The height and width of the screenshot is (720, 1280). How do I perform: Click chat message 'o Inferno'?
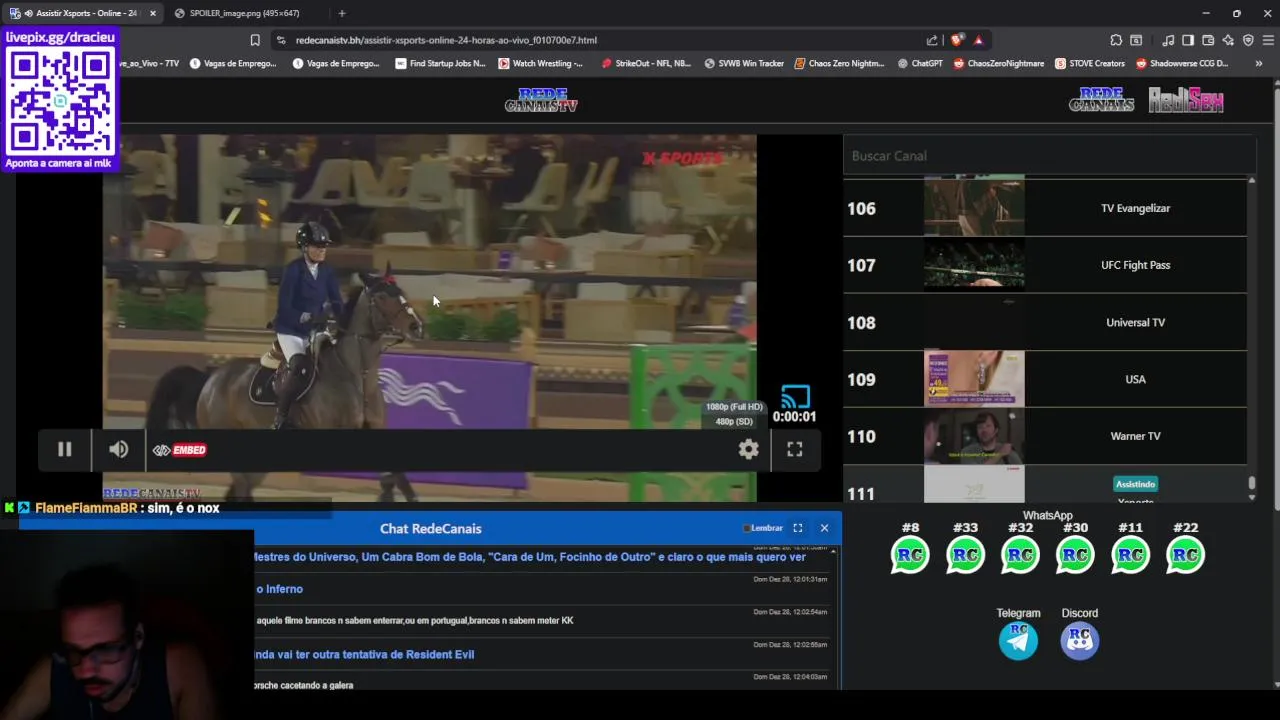pos(279,589)
